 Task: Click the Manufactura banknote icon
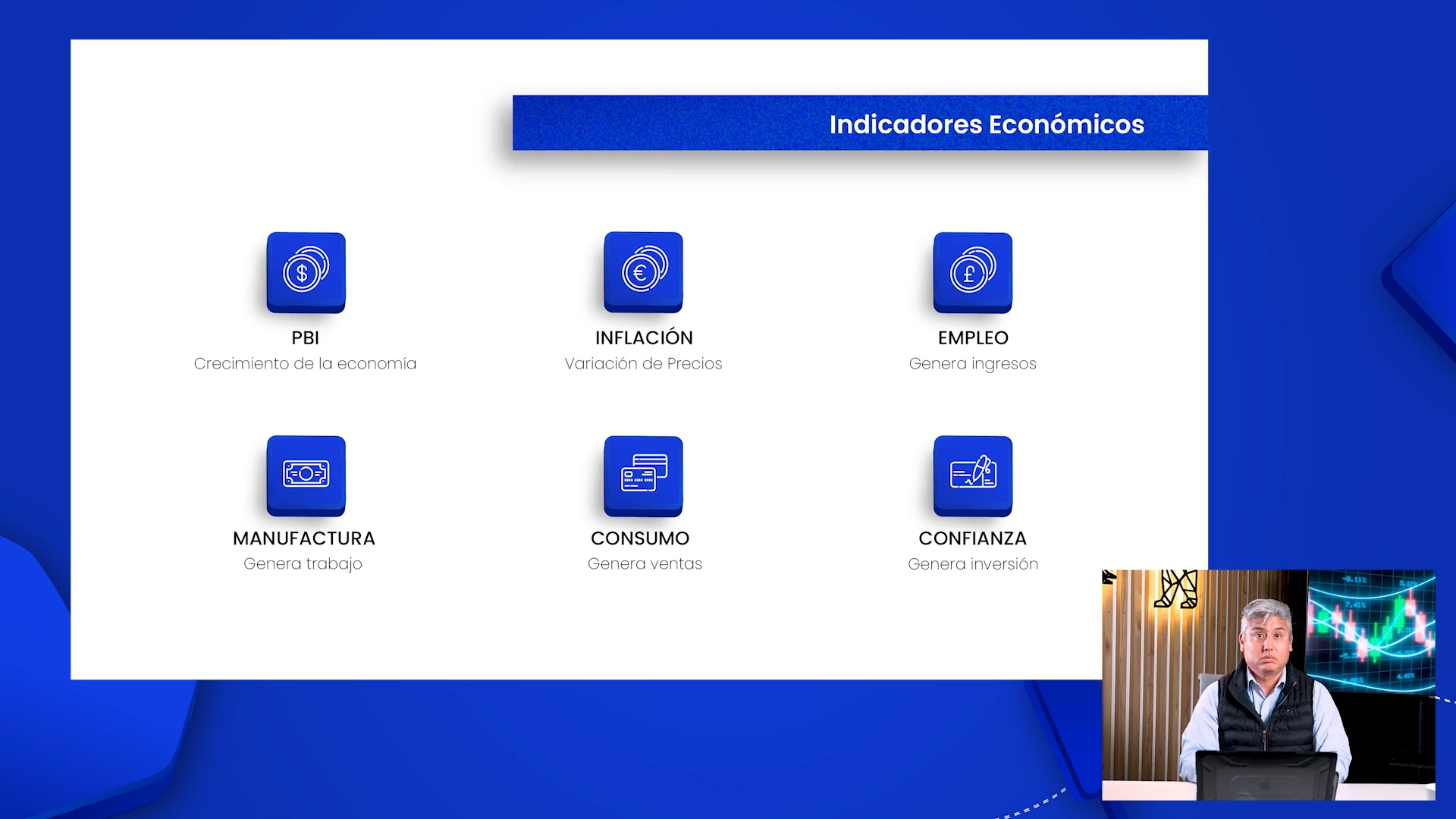[x=306, y=475]
